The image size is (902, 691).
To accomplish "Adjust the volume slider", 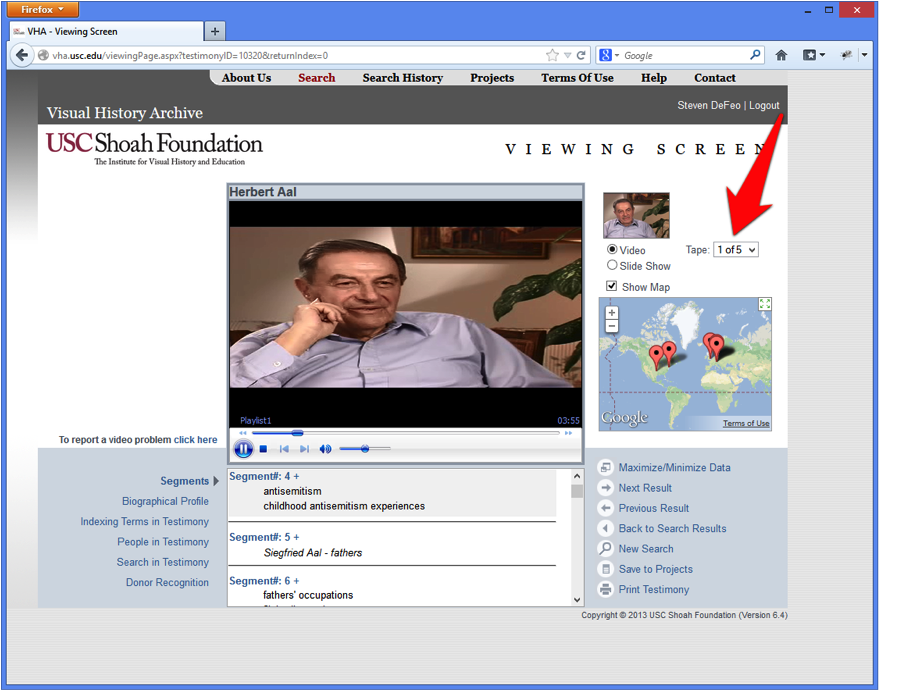I will pyautogui.click(x=365, y=449).
